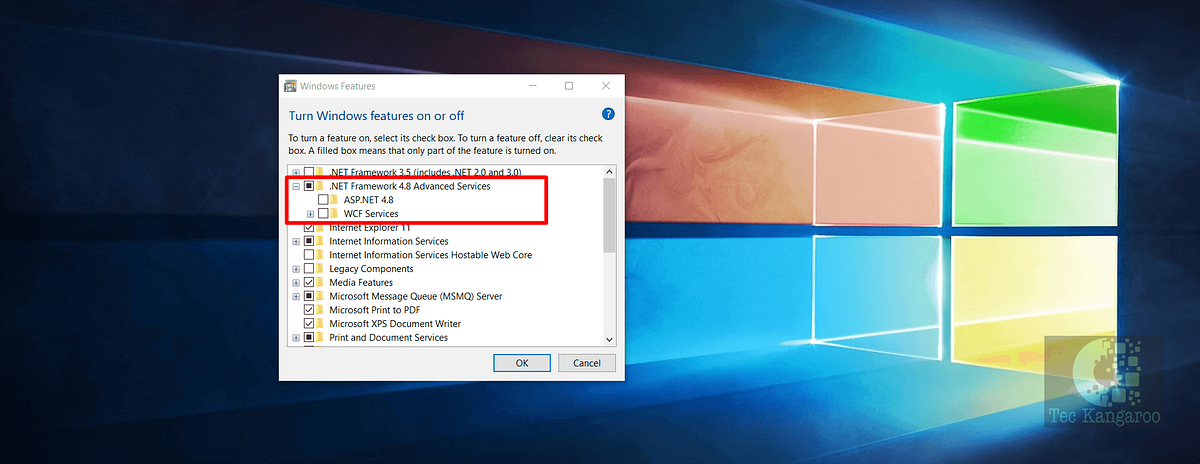Expand the Media Features node

296,283
